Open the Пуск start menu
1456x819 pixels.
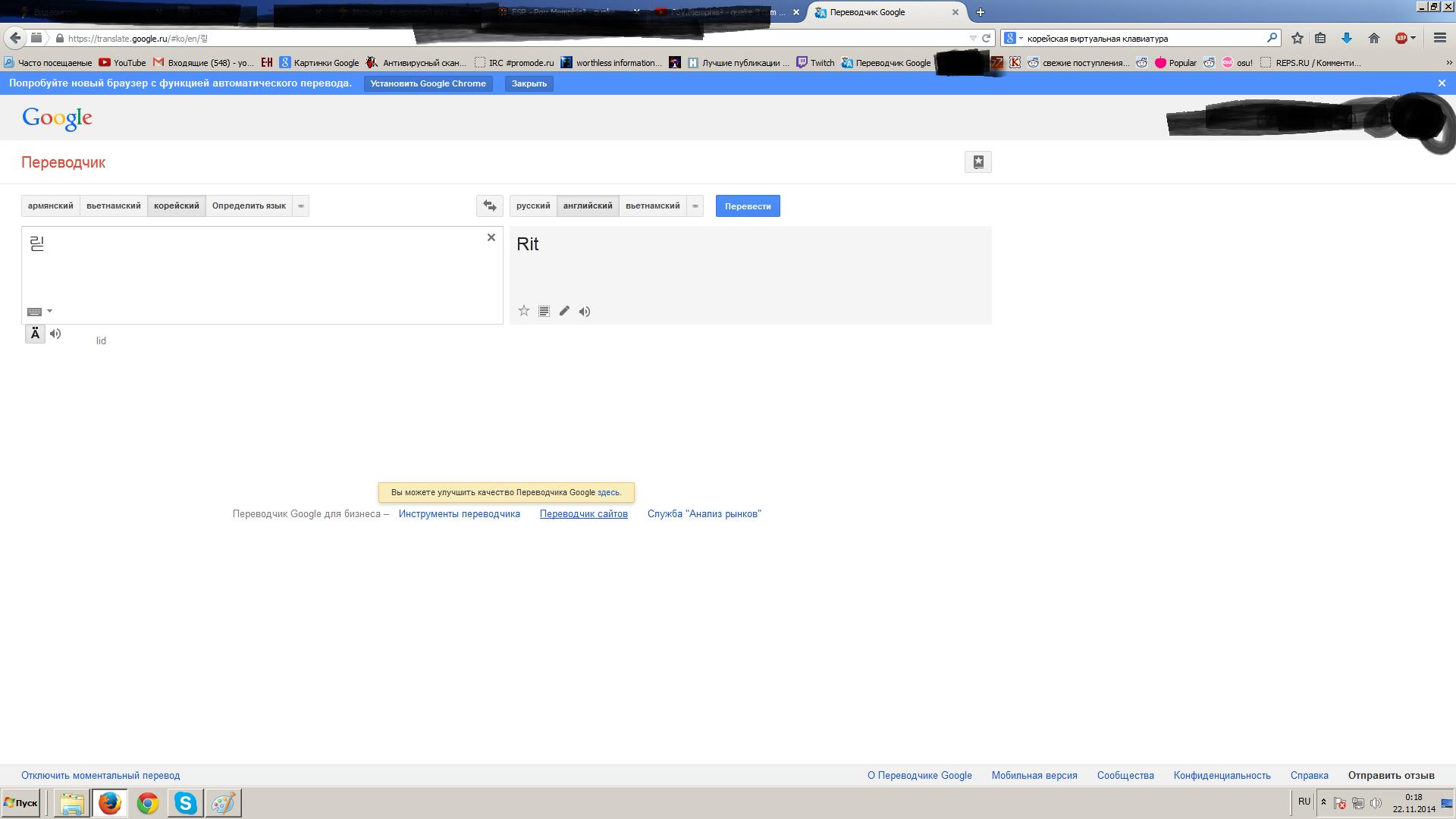(x=20, y=803)
